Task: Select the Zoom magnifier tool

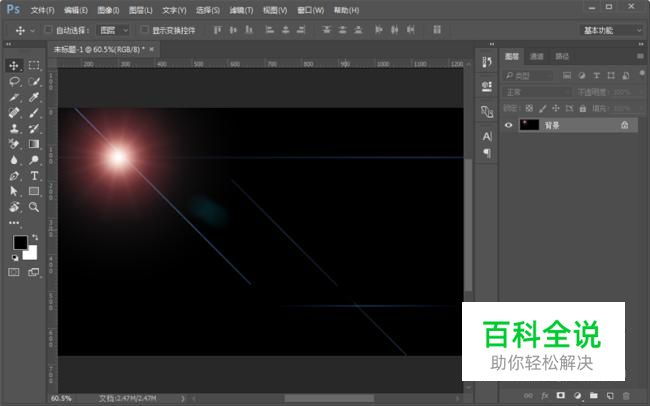Action: pos(34,207)
